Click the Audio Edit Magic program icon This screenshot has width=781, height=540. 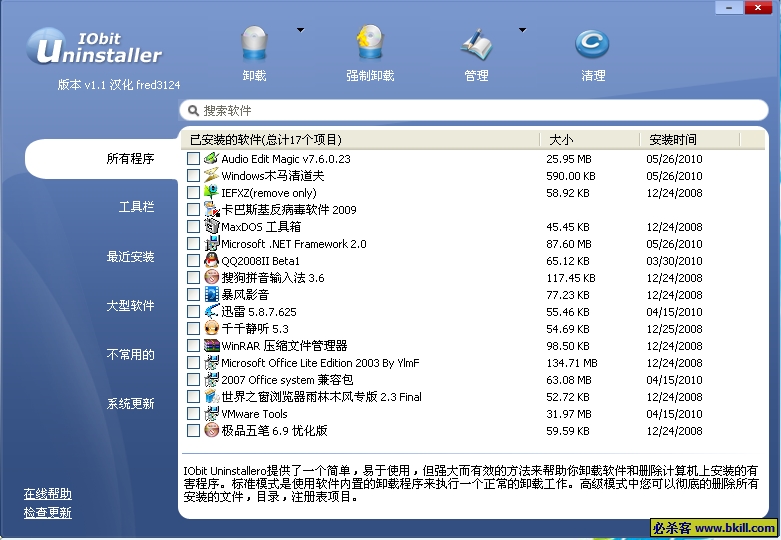tap(212, 158)
